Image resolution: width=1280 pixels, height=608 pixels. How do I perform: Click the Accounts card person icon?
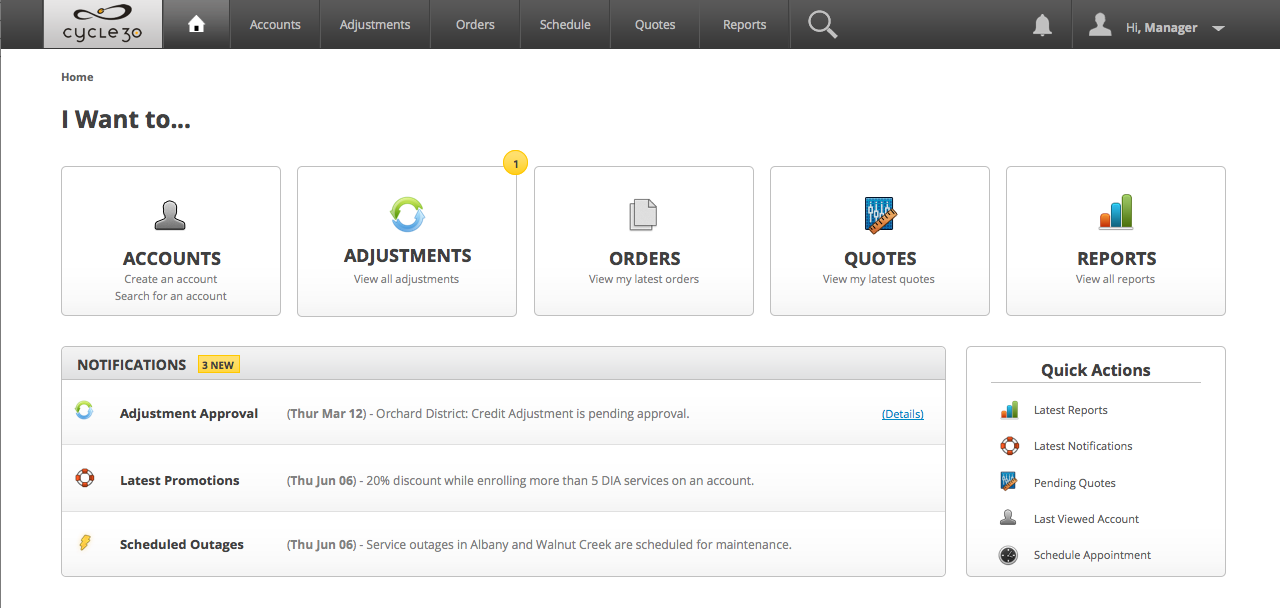(x=170, y=215)
